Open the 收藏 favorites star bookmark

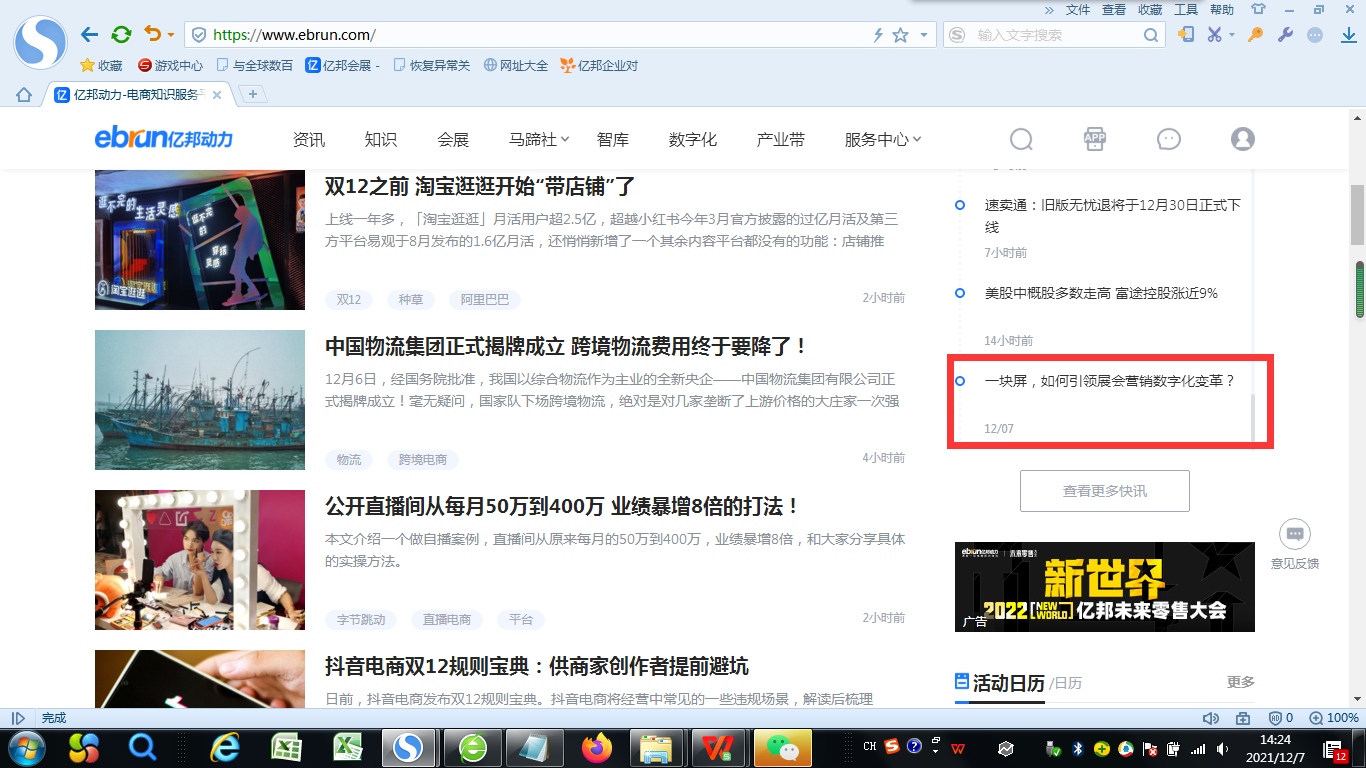click(101, 65)
